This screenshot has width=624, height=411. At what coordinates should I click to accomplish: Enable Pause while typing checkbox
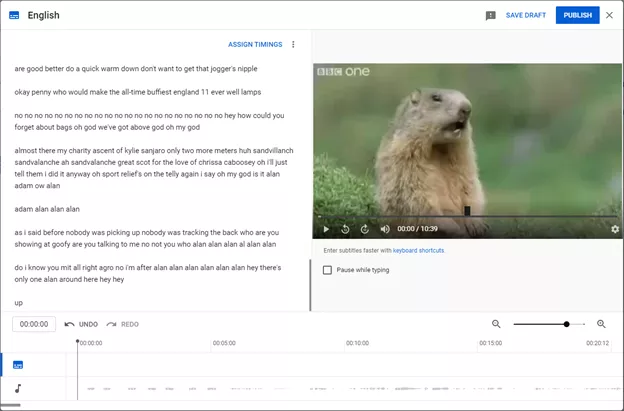328,270
